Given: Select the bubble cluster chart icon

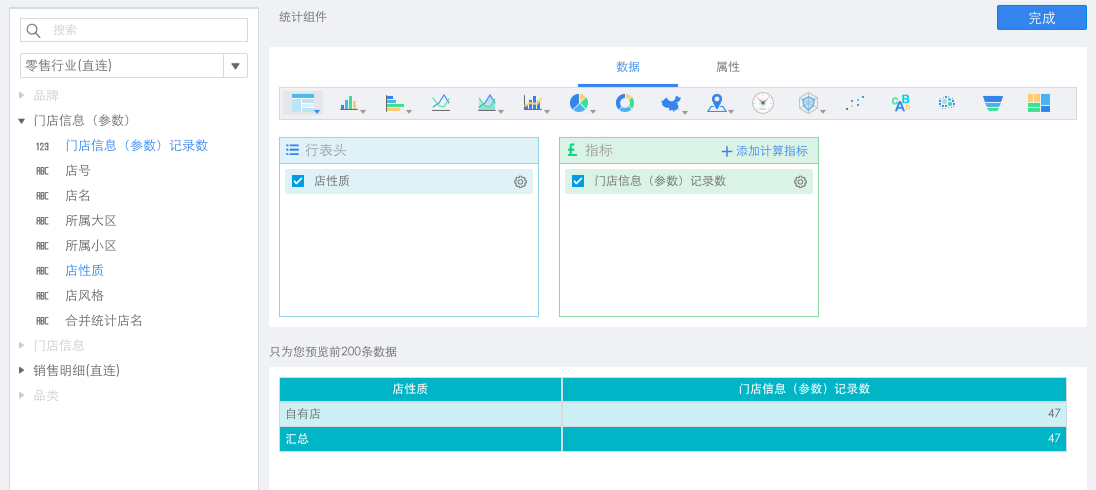Looking at the screenshot, I should click(946, 103).
